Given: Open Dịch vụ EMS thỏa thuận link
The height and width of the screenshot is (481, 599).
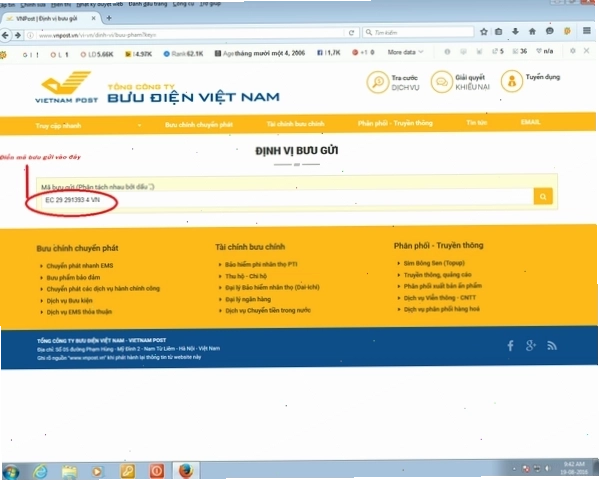Looking at the screenshot, I should pyautogui.click(x=79, y=312).
